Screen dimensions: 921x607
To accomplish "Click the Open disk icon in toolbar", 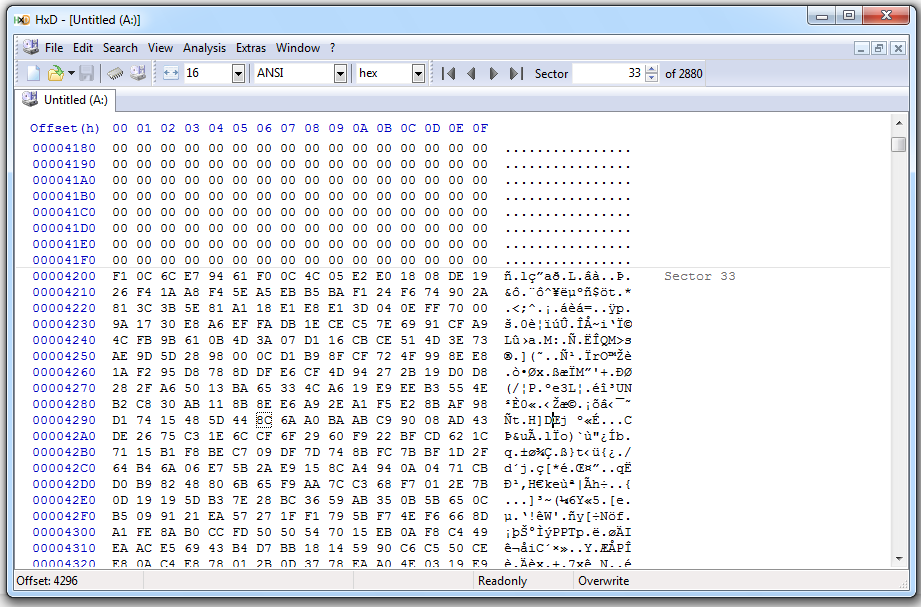I will tap(138, 73).
